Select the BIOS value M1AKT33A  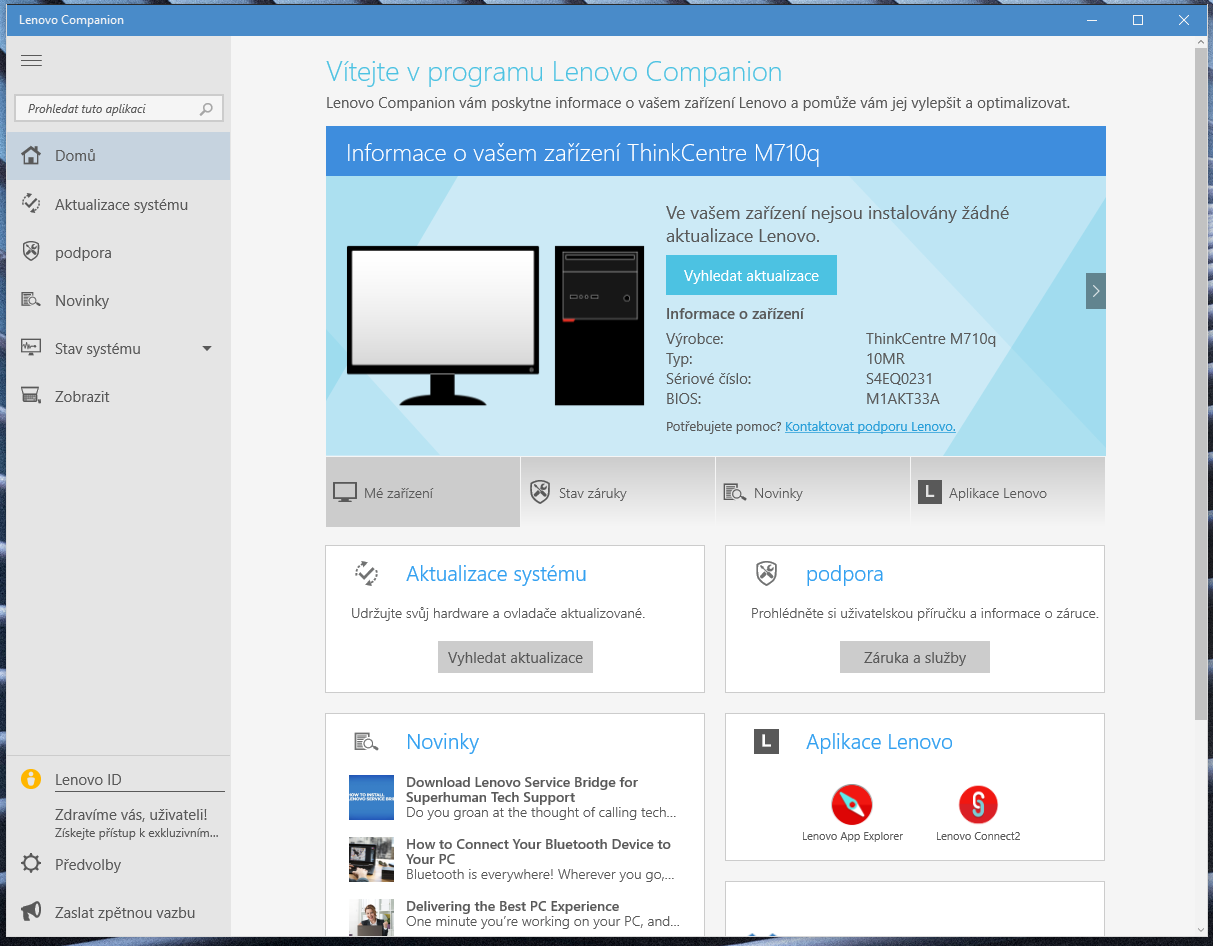[x=902, y=399]
